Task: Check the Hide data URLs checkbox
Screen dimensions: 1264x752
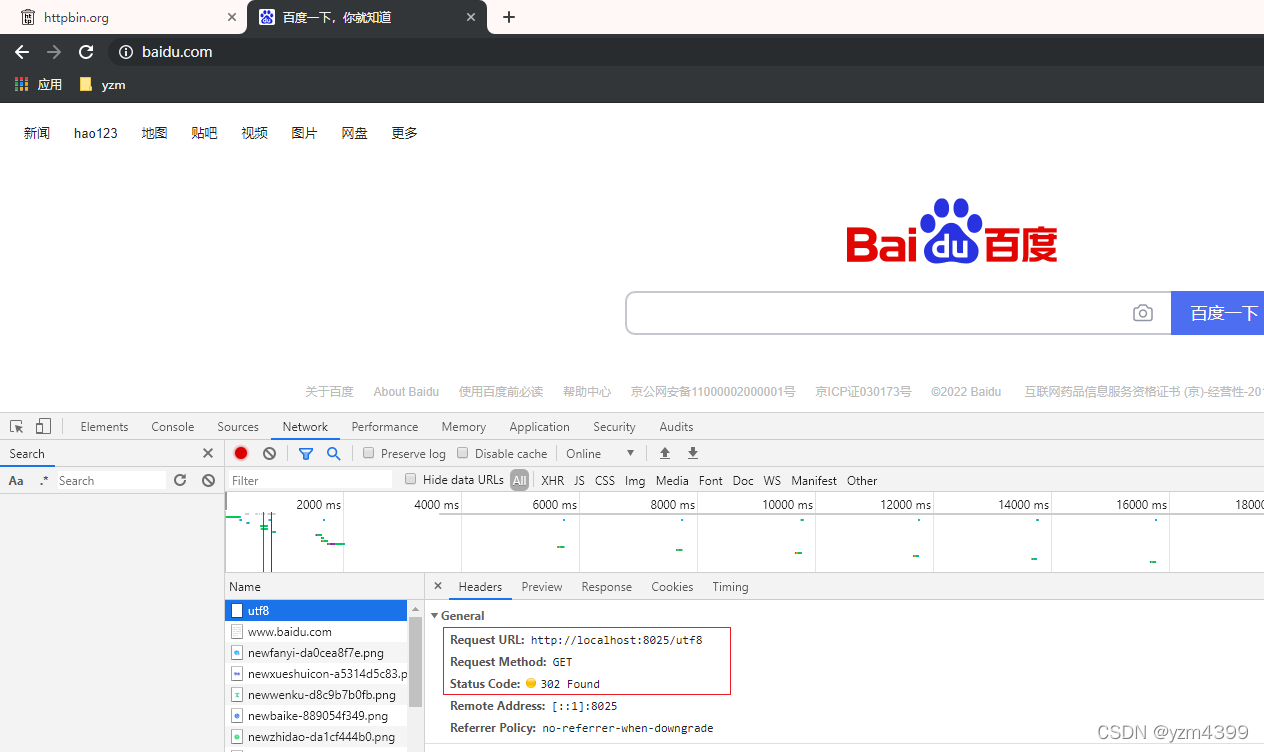Action: tap(410, 480)
